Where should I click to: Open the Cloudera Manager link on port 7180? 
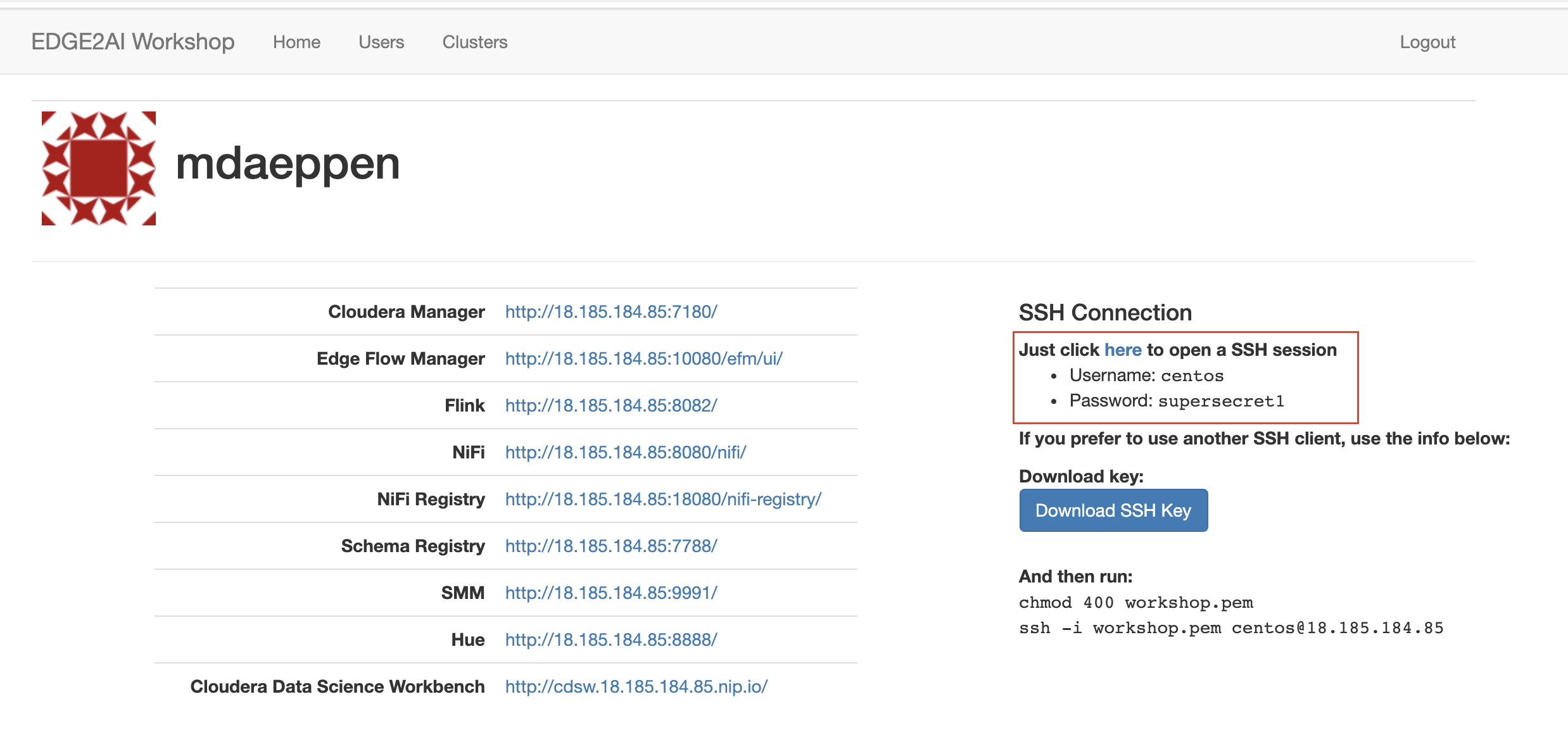click(611, 312)
